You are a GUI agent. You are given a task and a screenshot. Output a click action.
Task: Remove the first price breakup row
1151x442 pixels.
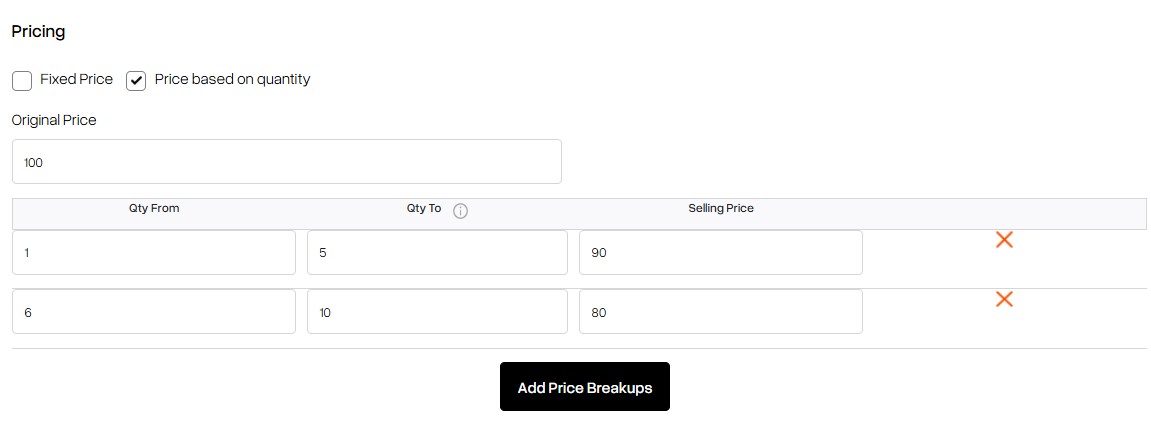[1004, 239]
